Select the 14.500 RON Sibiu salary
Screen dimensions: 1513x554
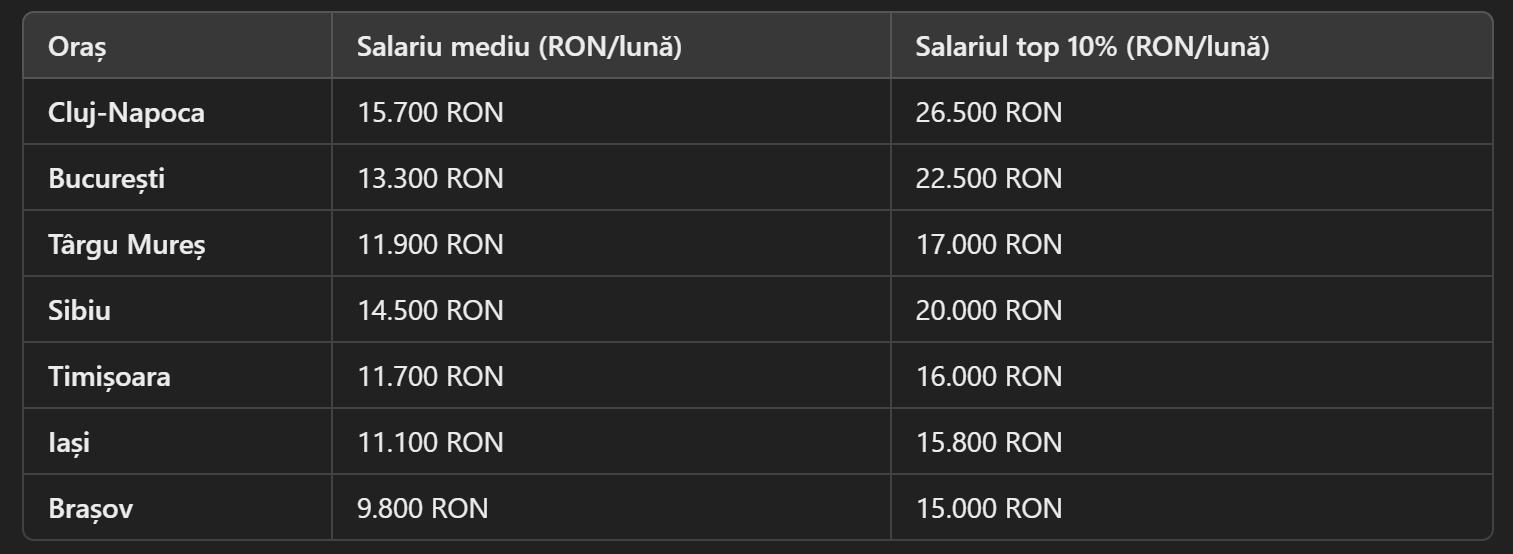coord(430,311)
